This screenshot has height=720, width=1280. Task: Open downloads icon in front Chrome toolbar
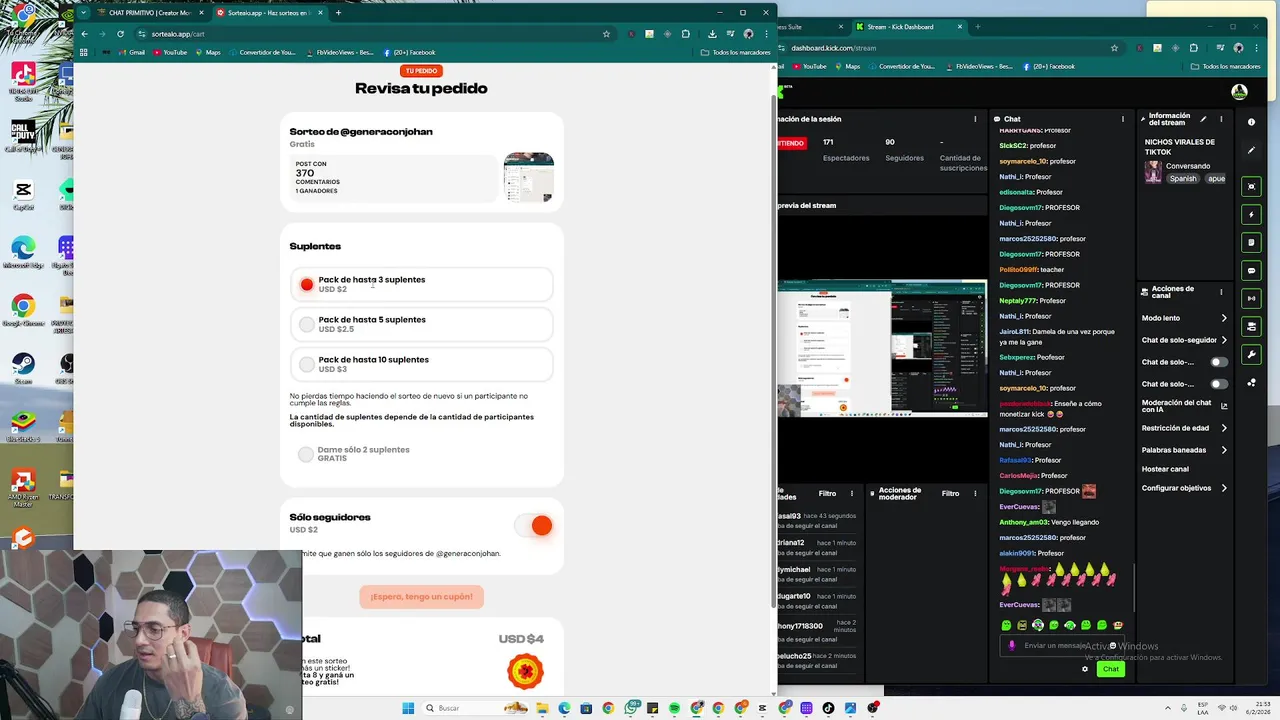[712, 34]
